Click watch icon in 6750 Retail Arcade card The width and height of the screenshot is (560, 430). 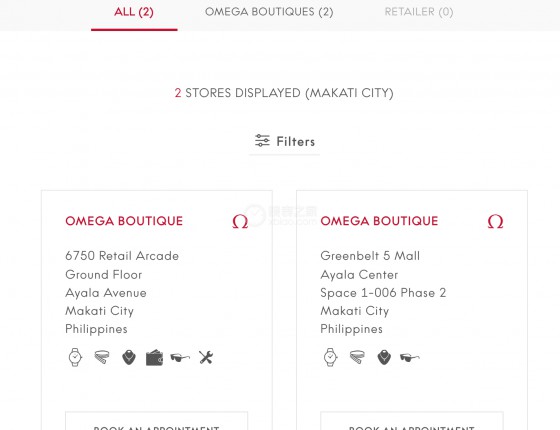point(75,357)
